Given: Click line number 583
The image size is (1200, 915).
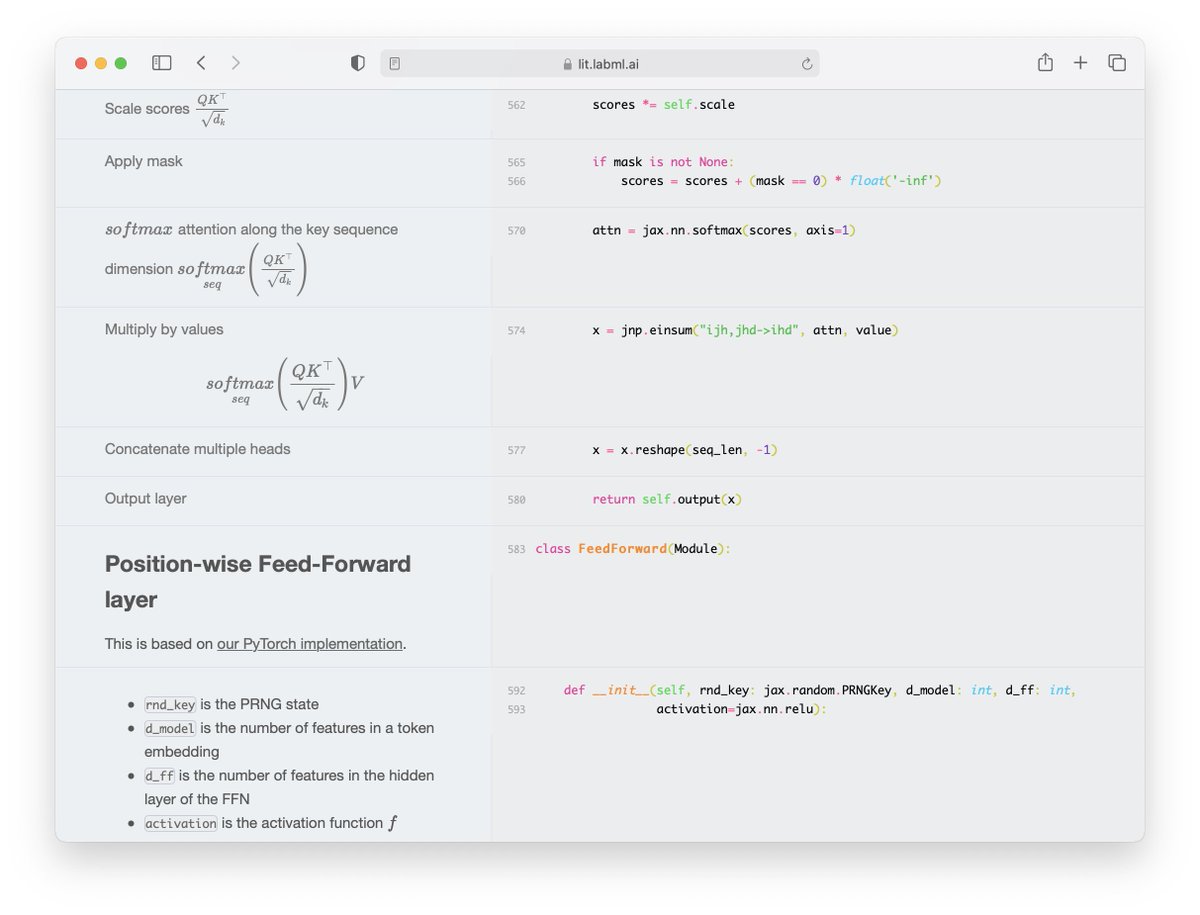Looking at the screenshot, I should [x=516, y=550].
